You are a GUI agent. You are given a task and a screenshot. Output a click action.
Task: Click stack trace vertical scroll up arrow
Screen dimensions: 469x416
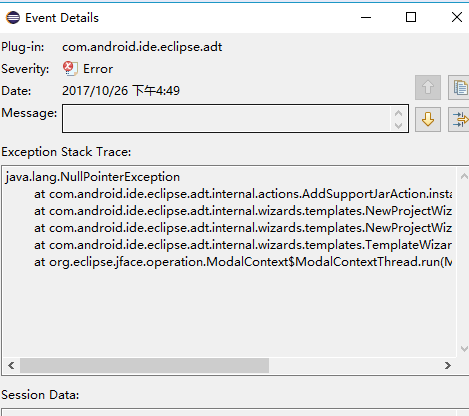click(464, 176)
